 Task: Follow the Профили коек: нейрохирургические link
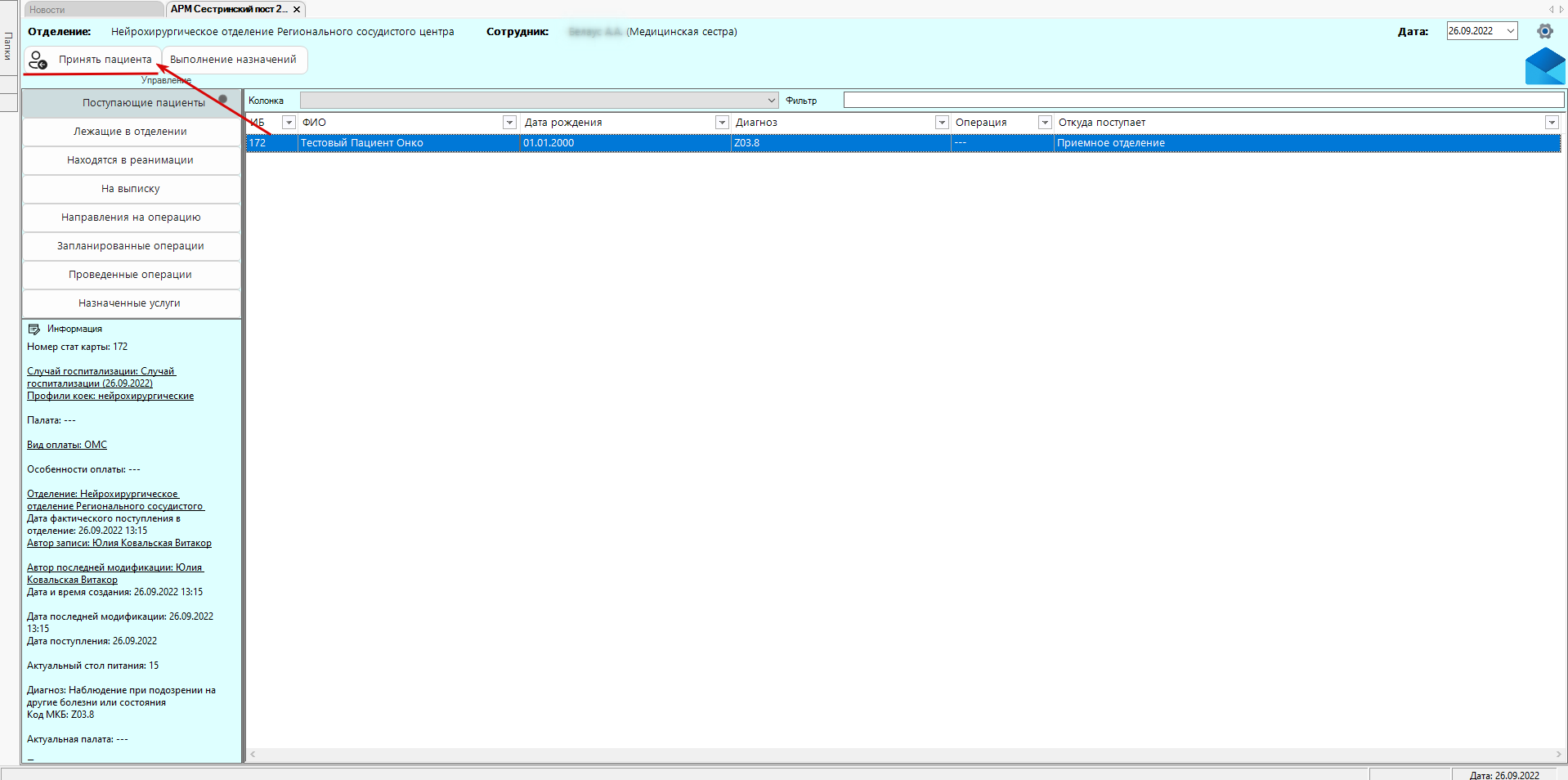pyautogui.click(x=110, y=396)
